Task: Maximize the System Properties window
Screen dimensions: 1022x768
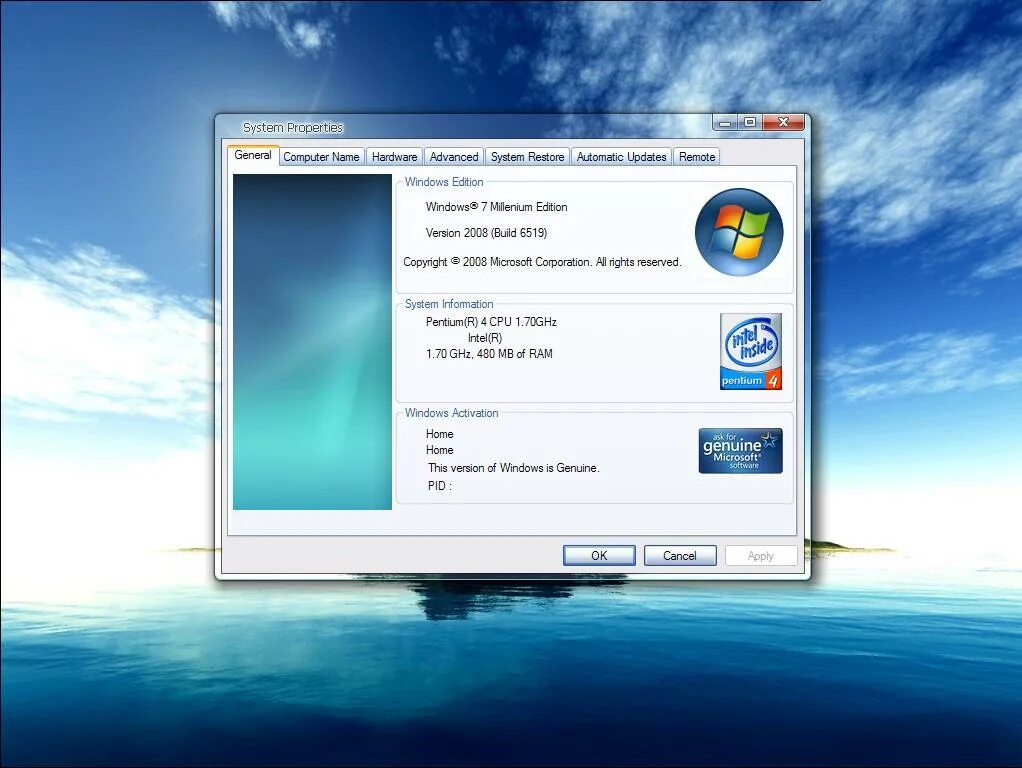Action: (x=750, y=123)
